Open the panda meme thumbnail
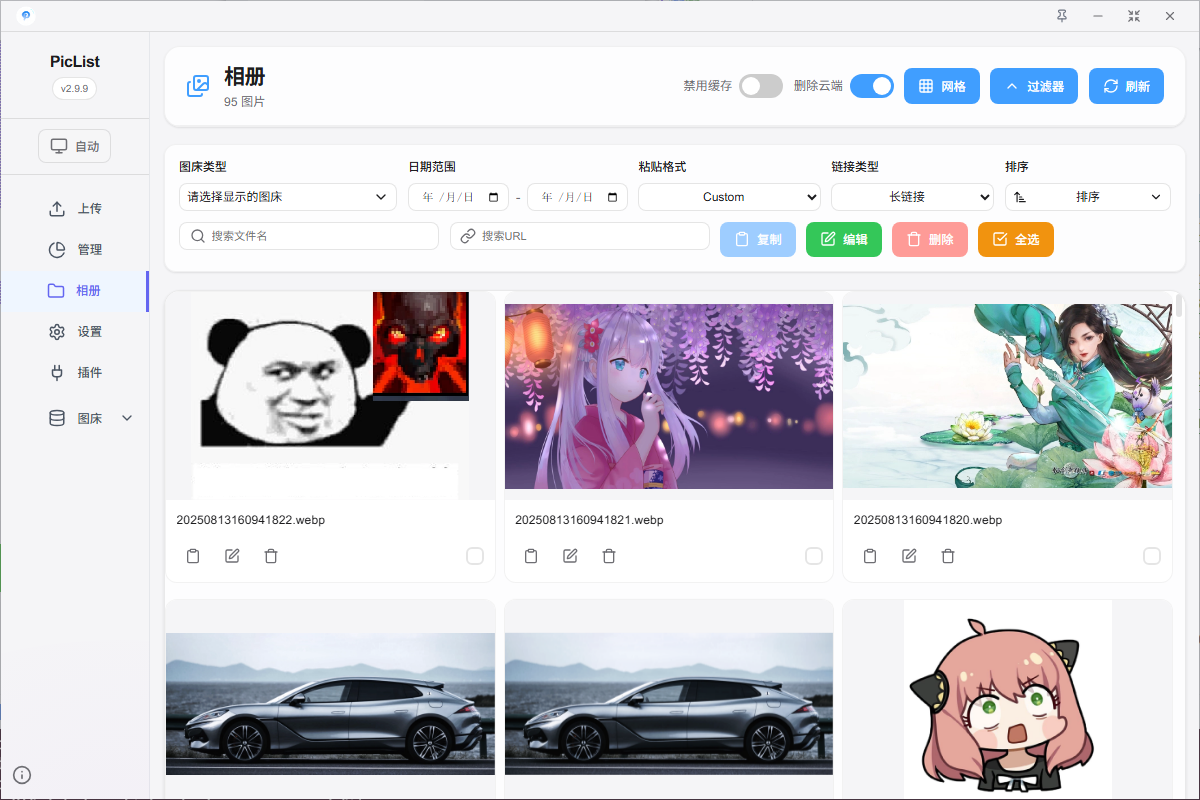 (x=330, y=396)
